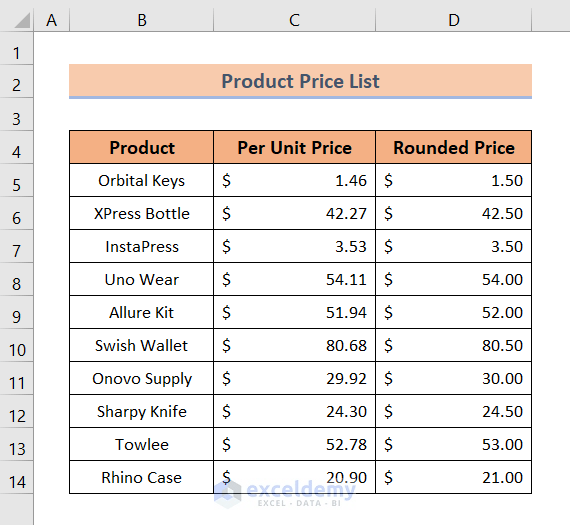570x525 pixels.
Task: Select row 10 header
Action: [16, 345]
